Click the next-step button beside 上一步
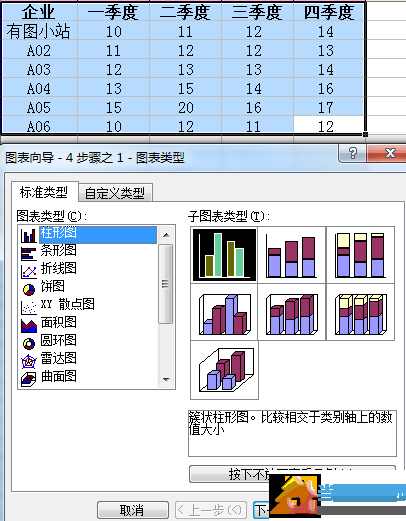This screenshot has height=521, width=406. tap(261, 510)
